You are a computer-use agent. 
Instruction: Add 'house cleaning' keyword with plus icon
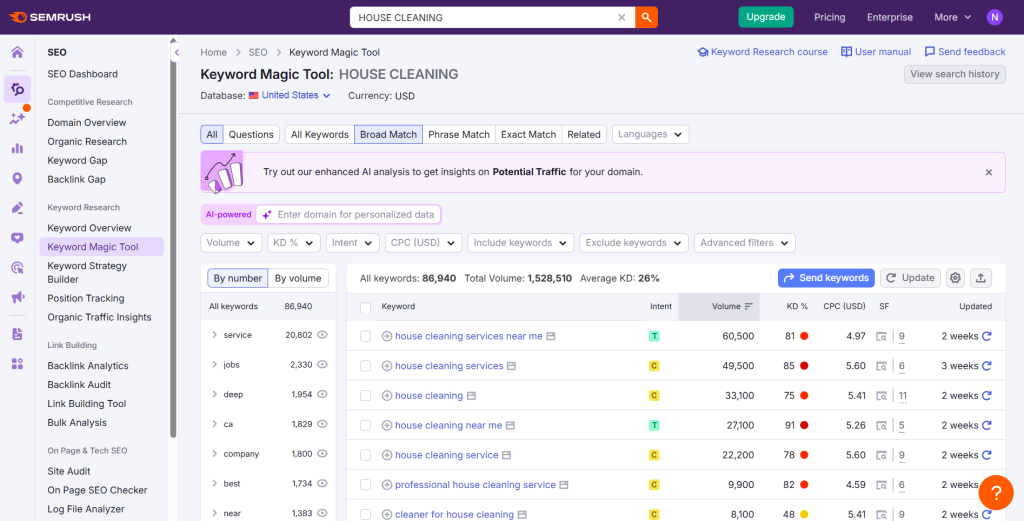pyautogui.click(x=387, y=396)
